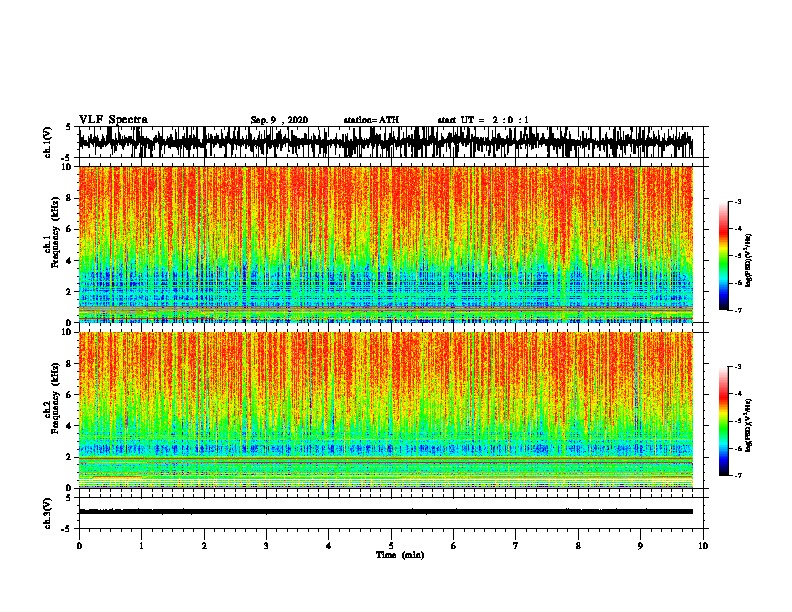
Task: Select the "Time (min)" axis label
Action: point(400,555)
